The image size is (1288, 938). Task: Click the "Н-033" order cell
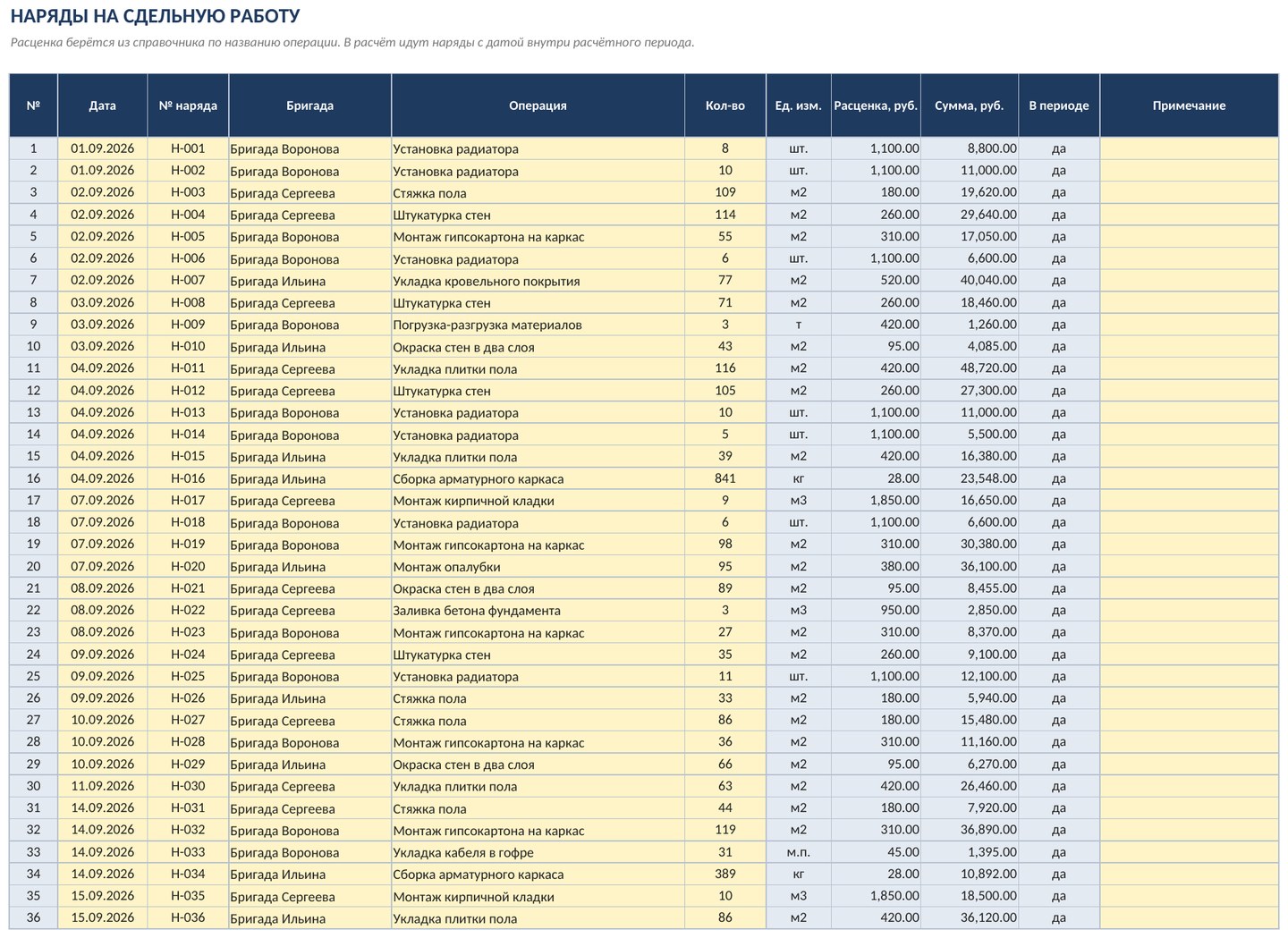[188, 852]
